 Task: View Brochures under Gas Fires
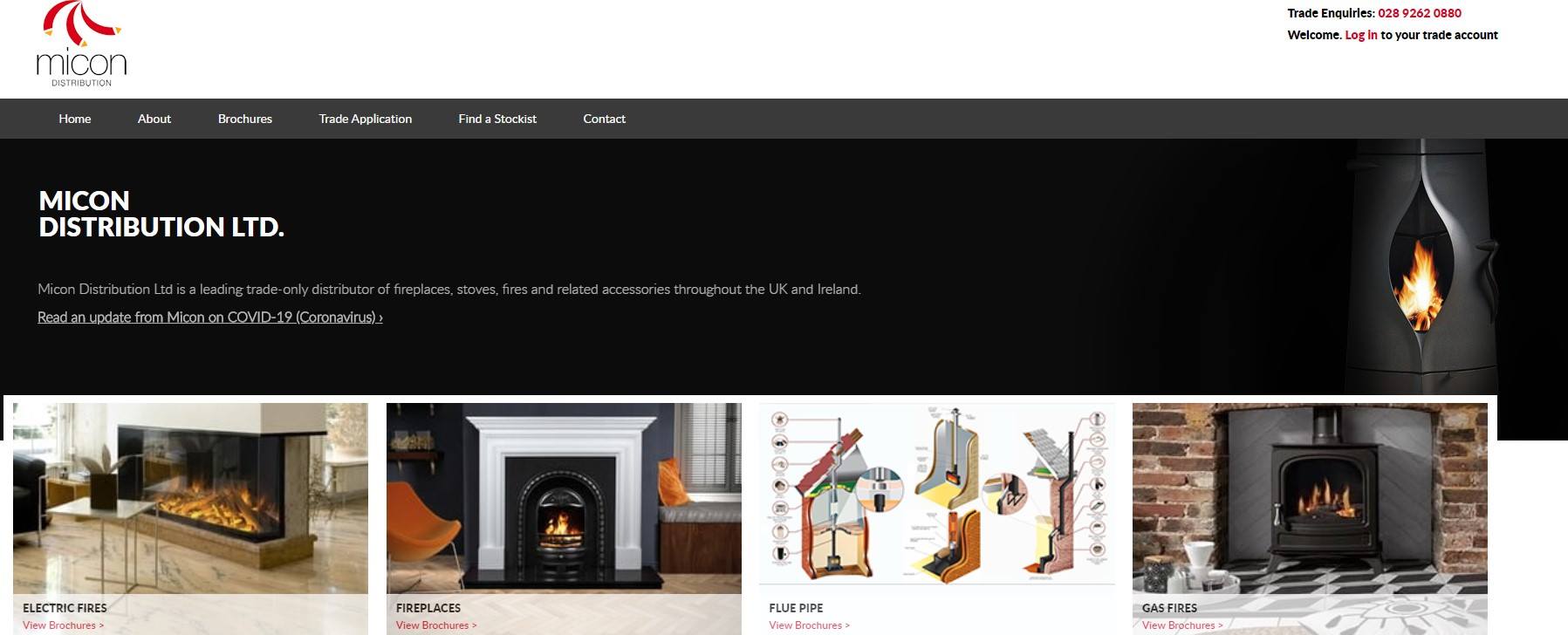click(x=1182, y=625)
